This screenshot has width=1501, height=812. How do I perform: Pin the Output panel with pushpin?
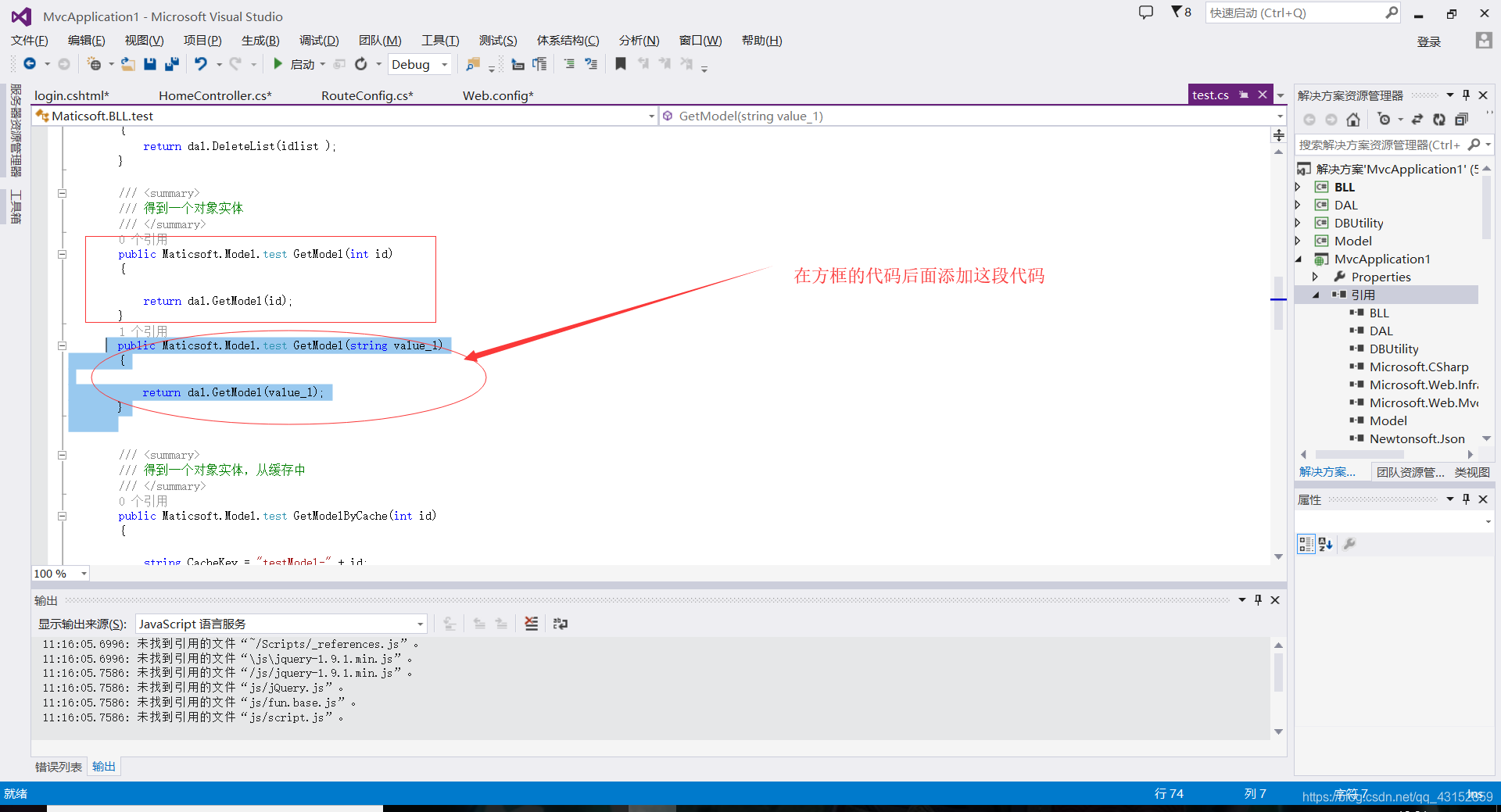coord(1258,600)
